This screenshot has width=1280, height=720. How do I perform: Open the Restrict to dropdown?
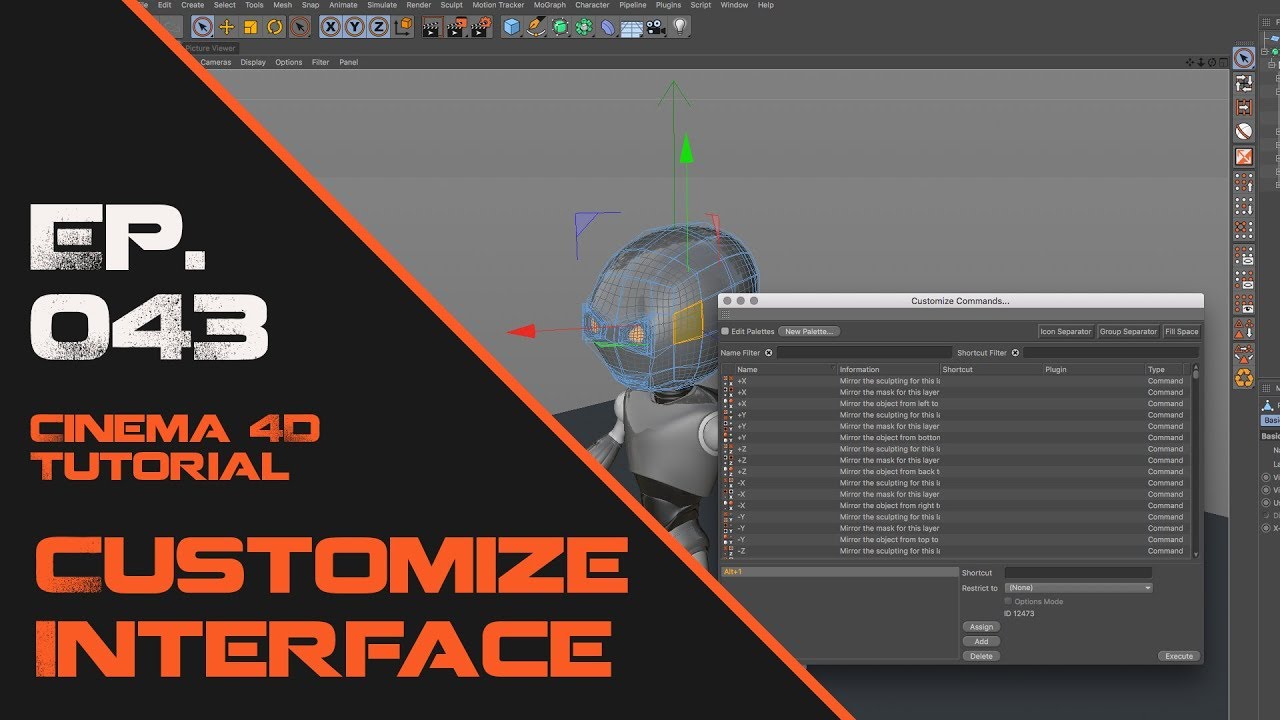[x=1078, y=588]
